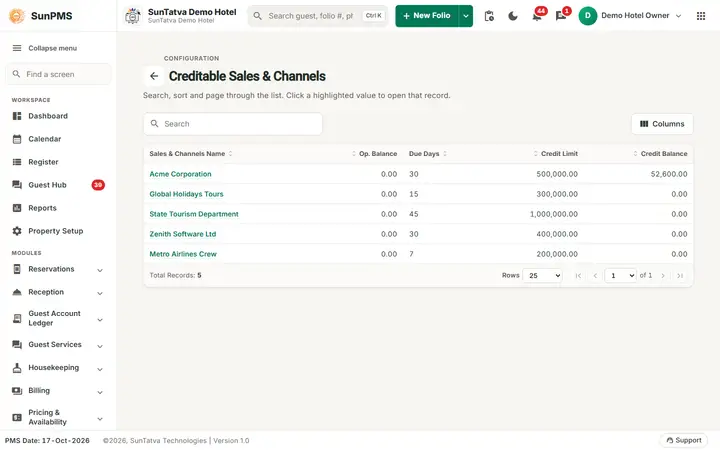The image size is (720, 450).
Task: Sort by Credit Limit column
Action: click(556, 154)
